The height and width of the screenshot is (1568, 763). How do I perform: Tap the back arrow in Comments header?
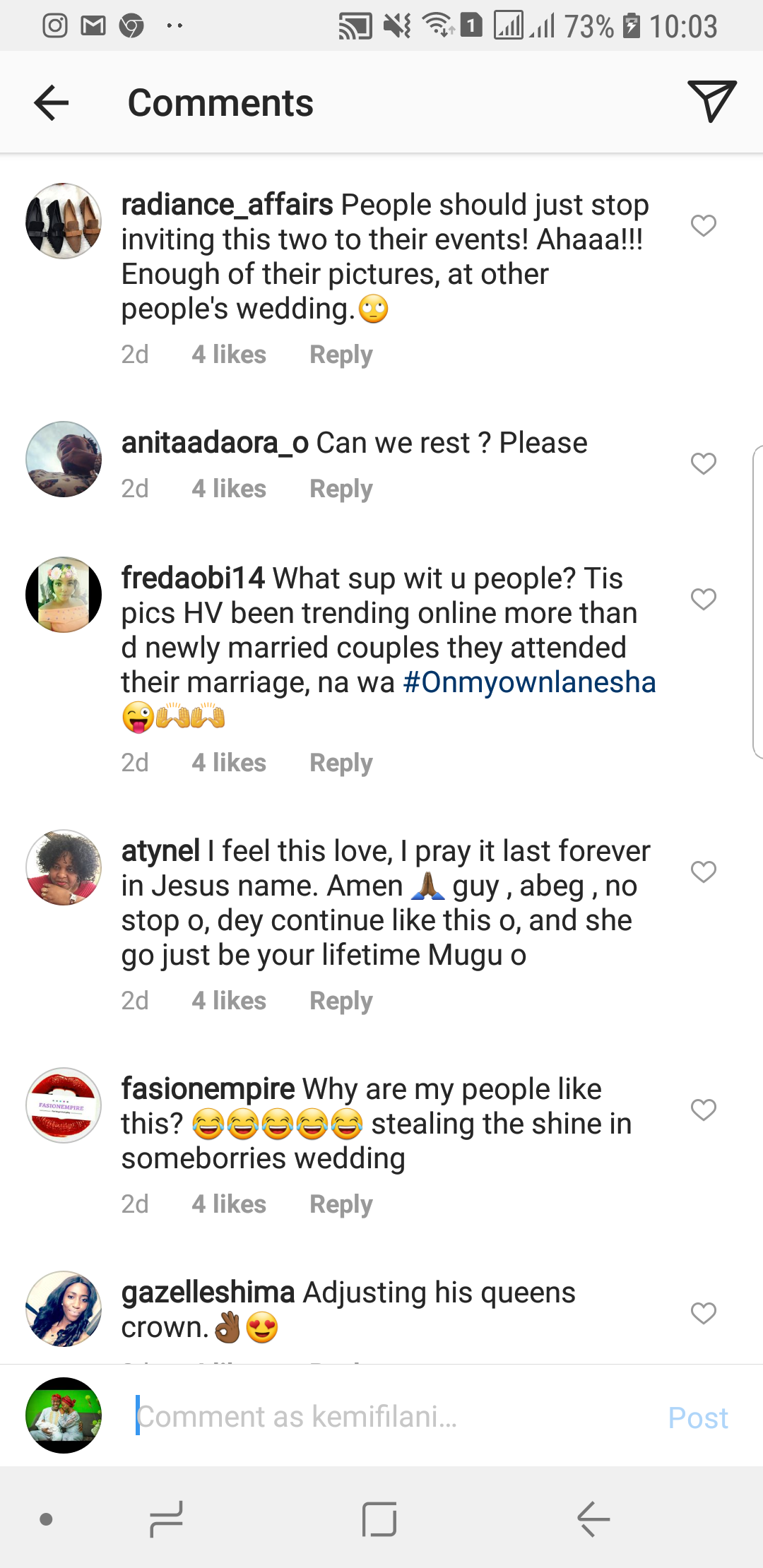(52, 103)
